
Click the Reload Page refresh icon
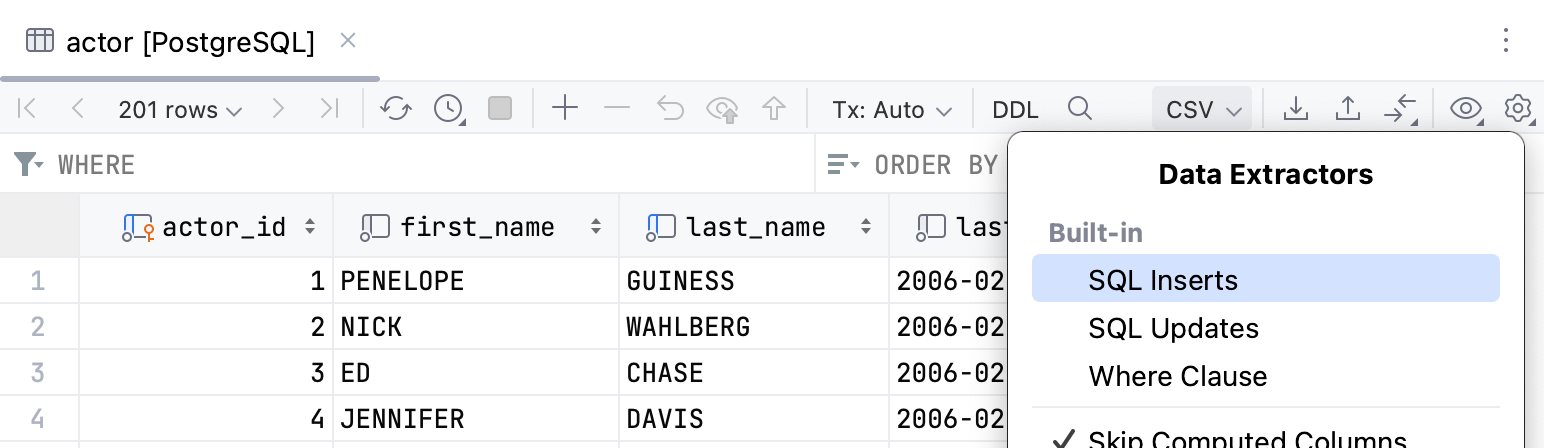click(396, 109)
